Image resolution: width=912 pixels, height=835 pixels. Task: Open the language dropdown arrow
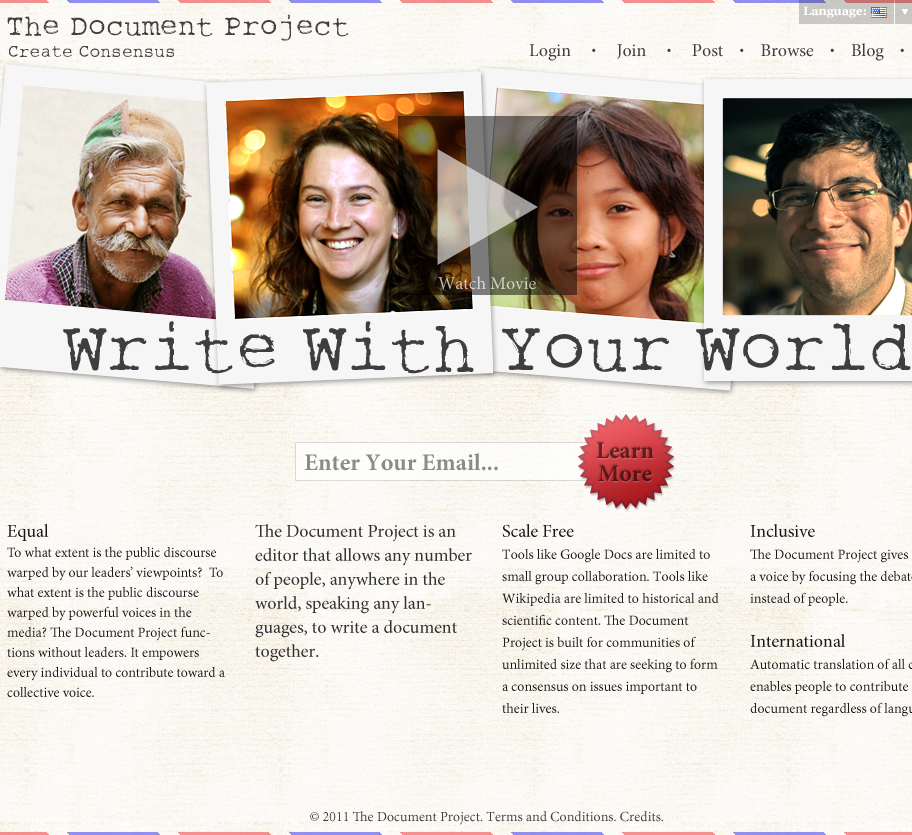click(904, 12)
